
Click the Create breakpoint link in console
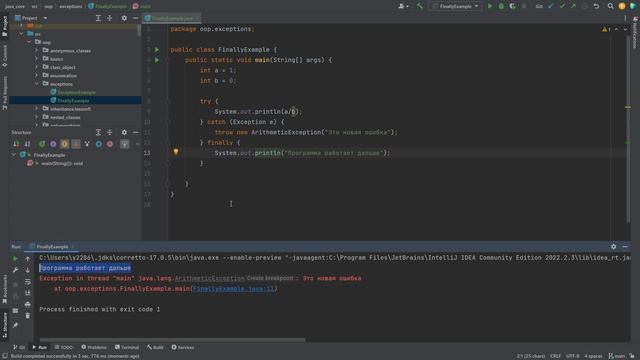270,278
